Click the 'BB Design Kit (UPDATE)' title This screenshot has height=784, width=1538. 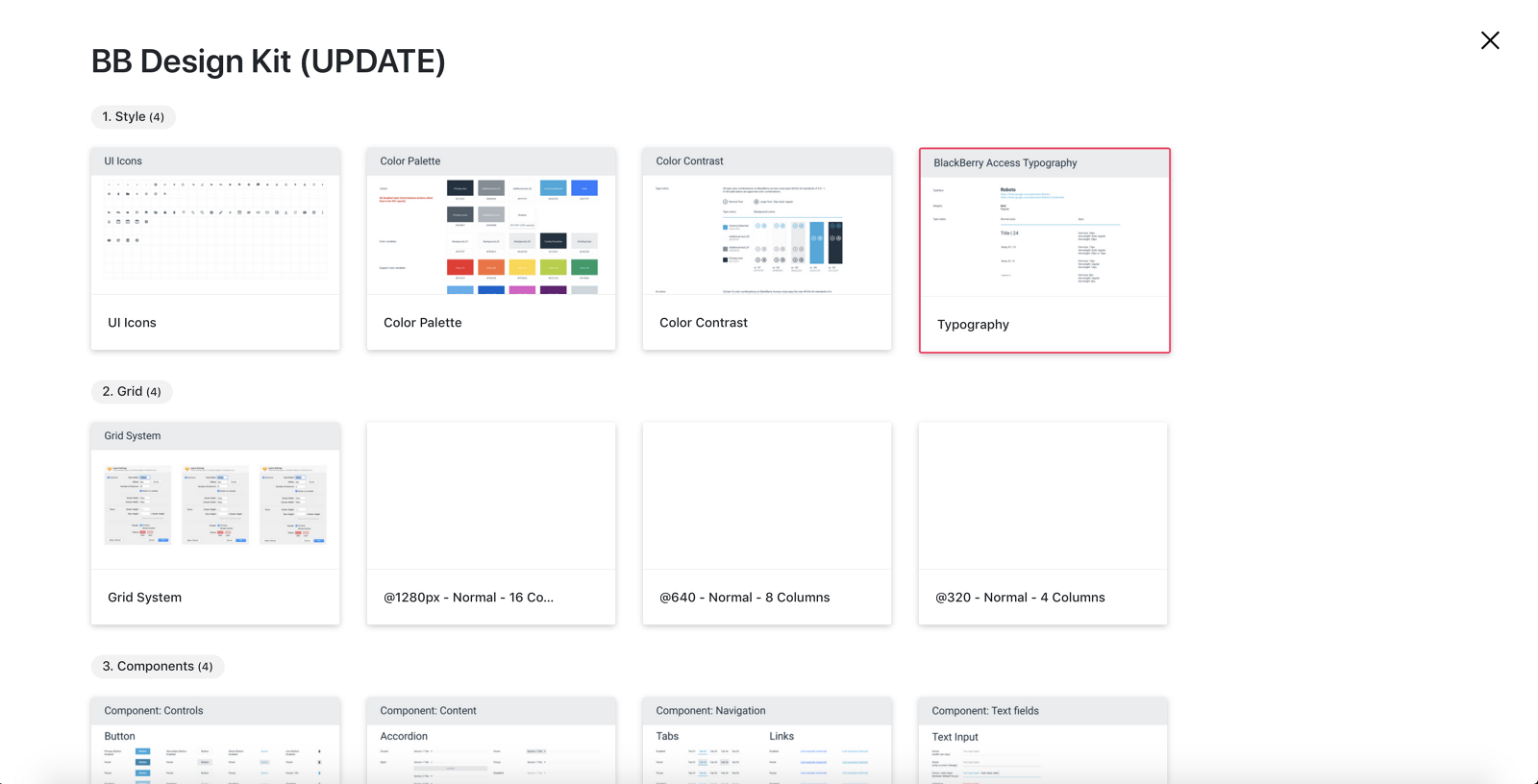point(268,61)
